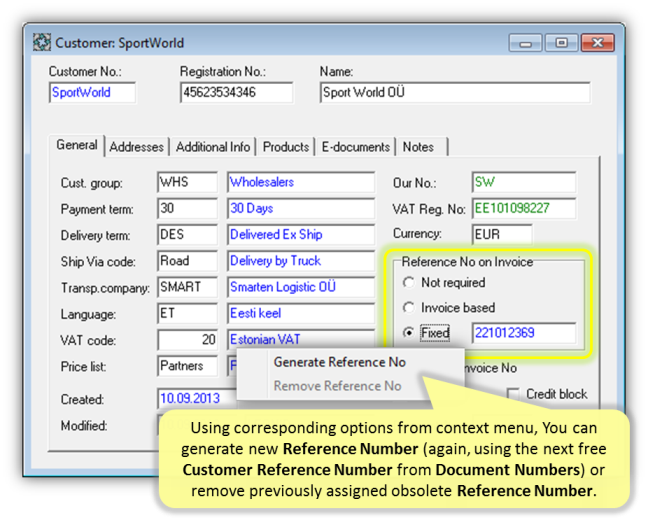Tick the Credit block checkbox
This screenshot has width=648, height=520.
(x=513, y=394)
